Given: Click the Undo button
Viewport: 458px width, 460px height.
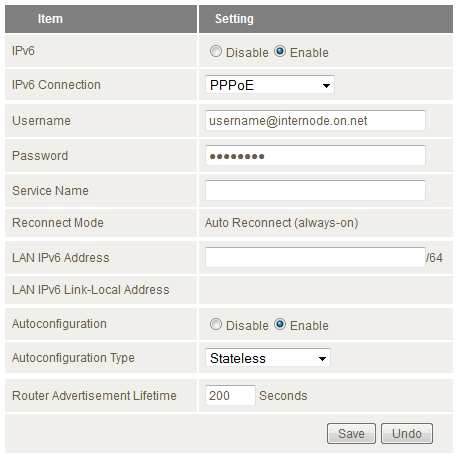Looking at the screenshot, I should click(407, 433).
